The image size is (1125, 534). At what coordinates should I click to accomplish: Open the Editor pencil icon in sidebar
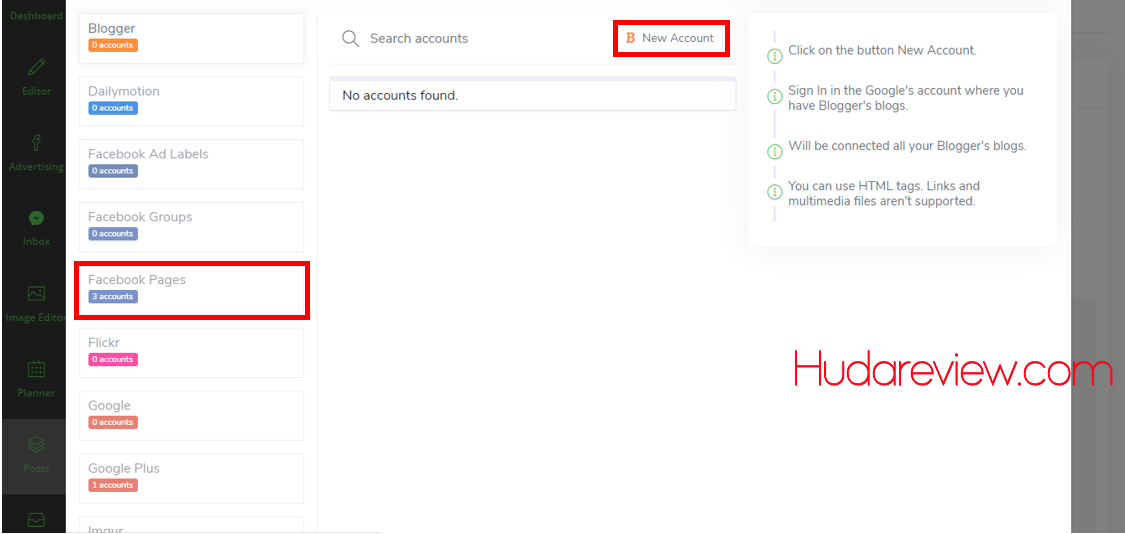tap(36, 68)
